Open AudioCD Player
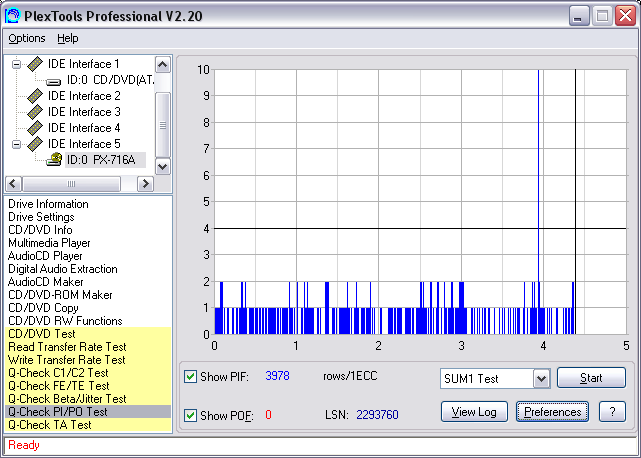 point(45,256)
